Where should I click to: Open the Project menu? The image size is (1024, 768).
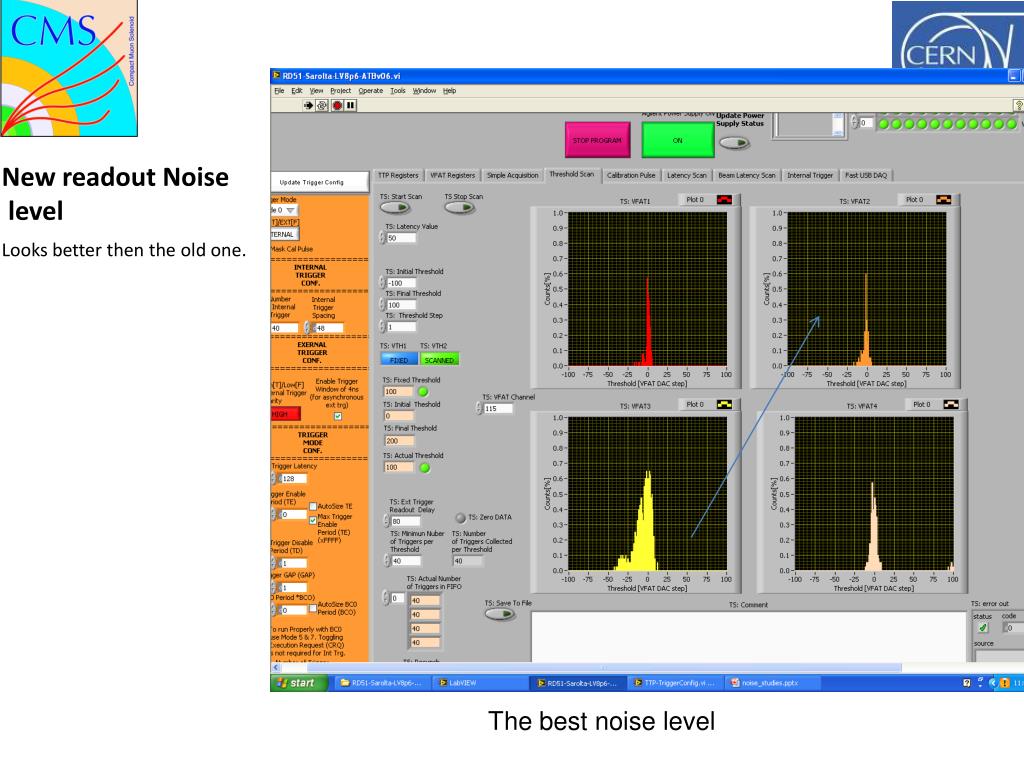(x=340, y=91)
